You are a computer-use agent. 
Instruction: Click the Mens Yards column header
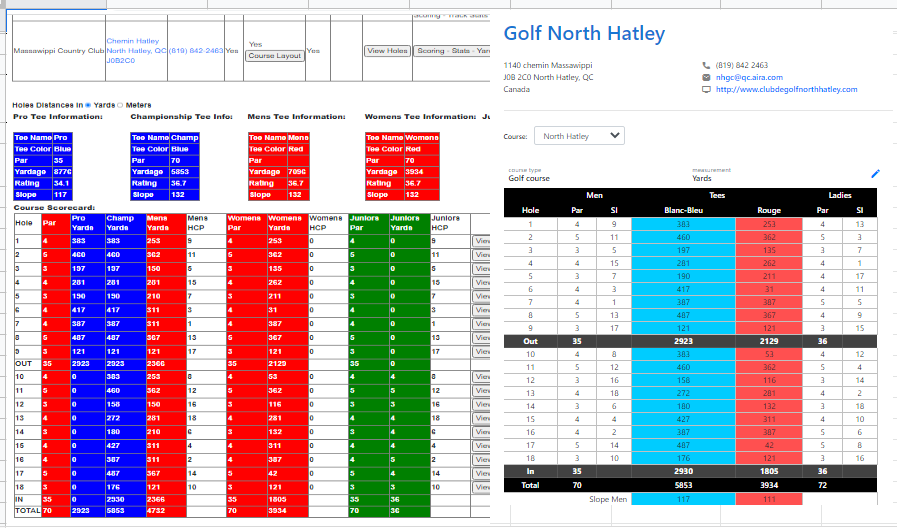tap(166, 223)
